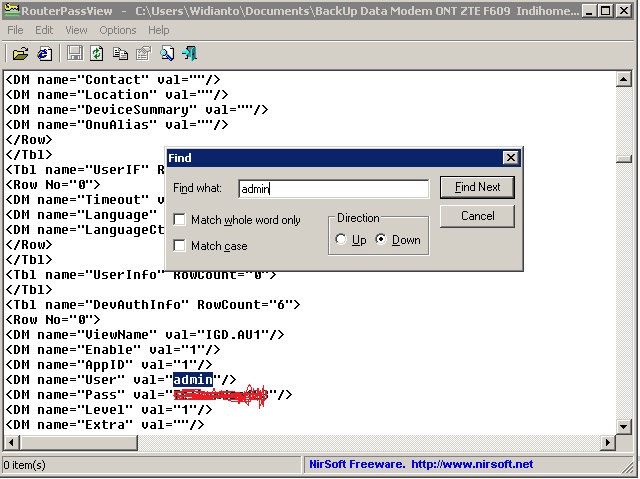
Task: Click the highlighted admin text
Action: 193,379
